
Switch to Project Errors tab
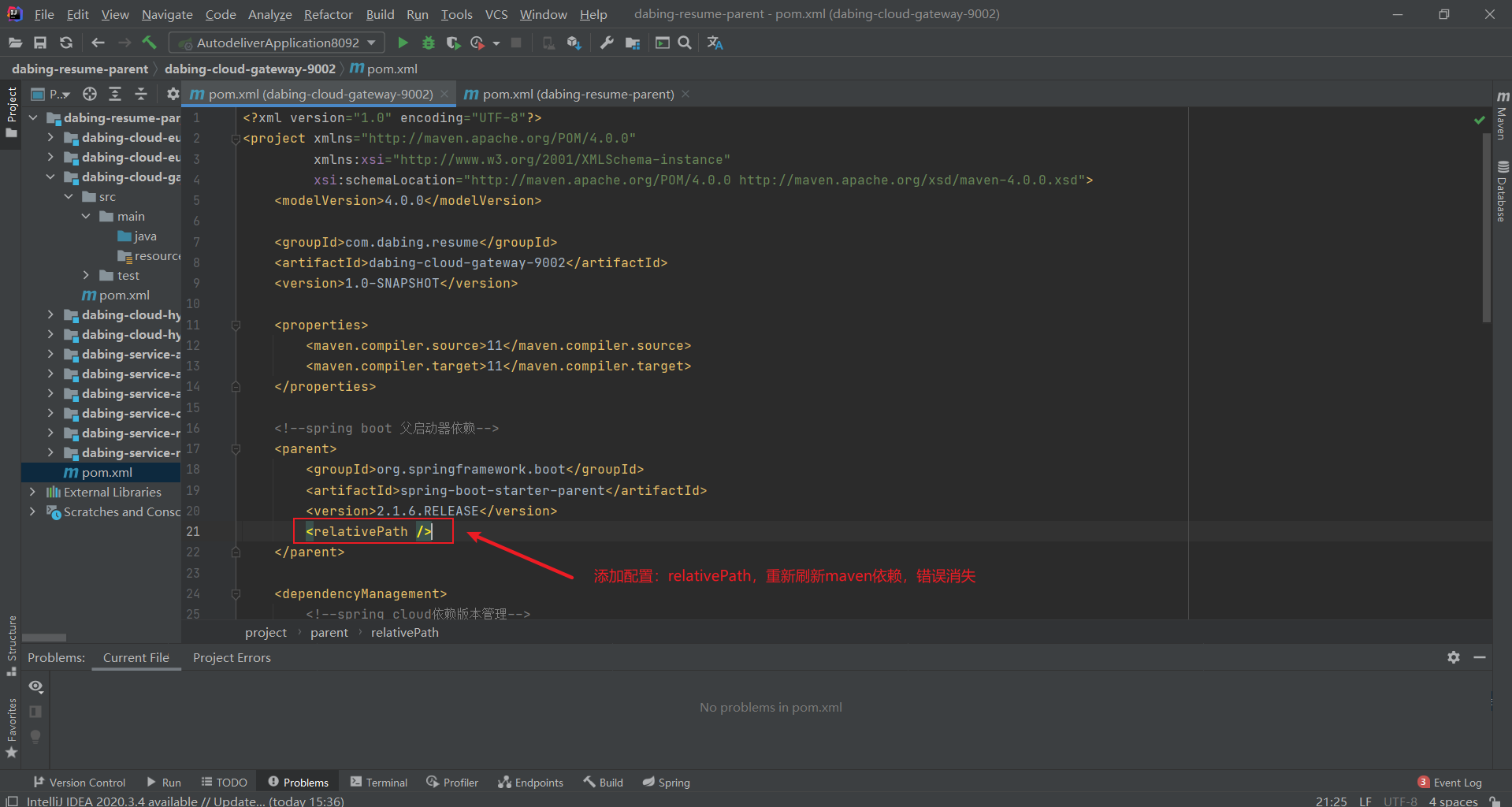pyautogui.click(x=232, y=657)
